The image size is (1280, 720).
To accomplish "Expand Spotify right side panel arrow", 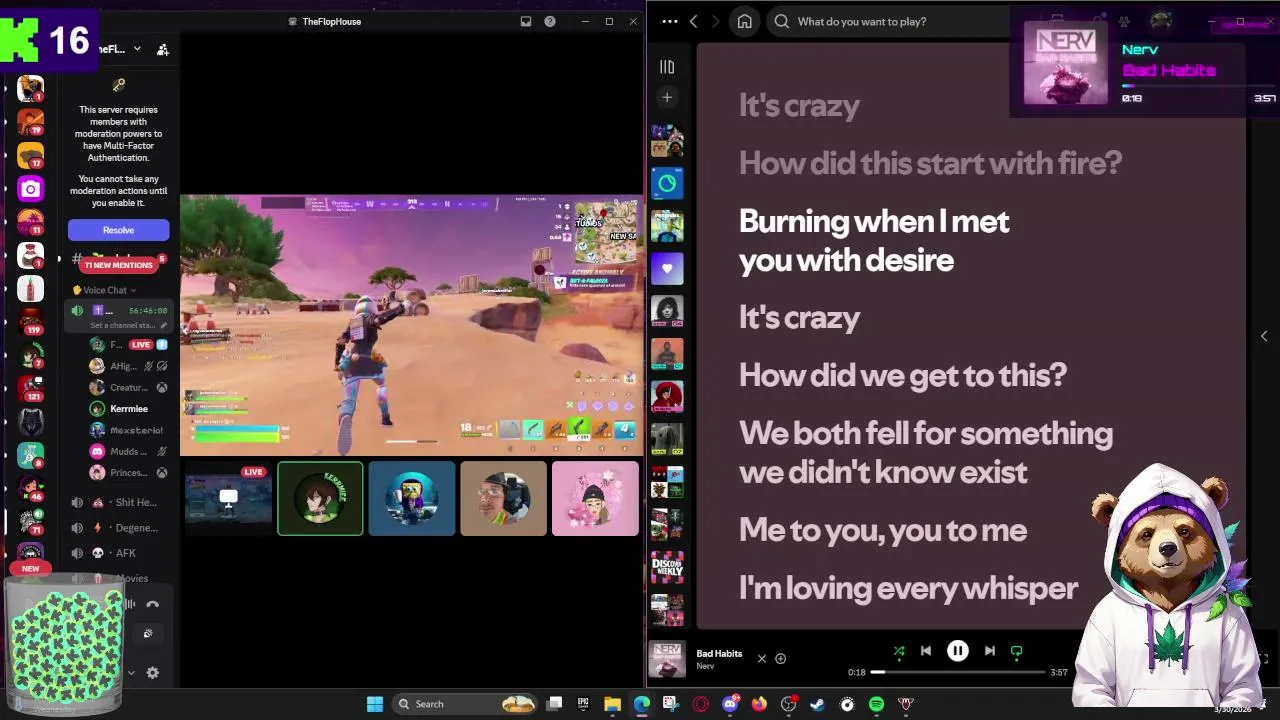I will coord(1263,336).
